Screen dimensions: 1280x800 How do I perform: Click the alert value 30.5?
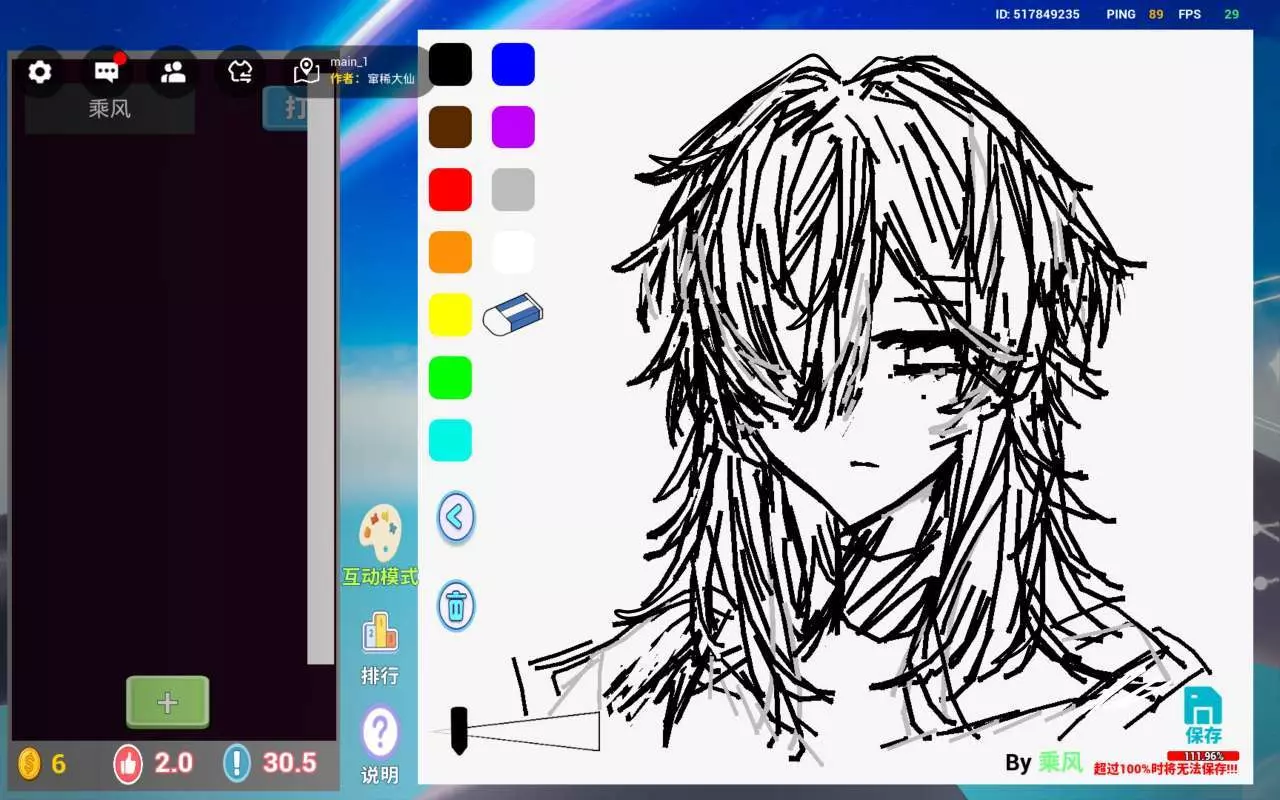[290, 764]
